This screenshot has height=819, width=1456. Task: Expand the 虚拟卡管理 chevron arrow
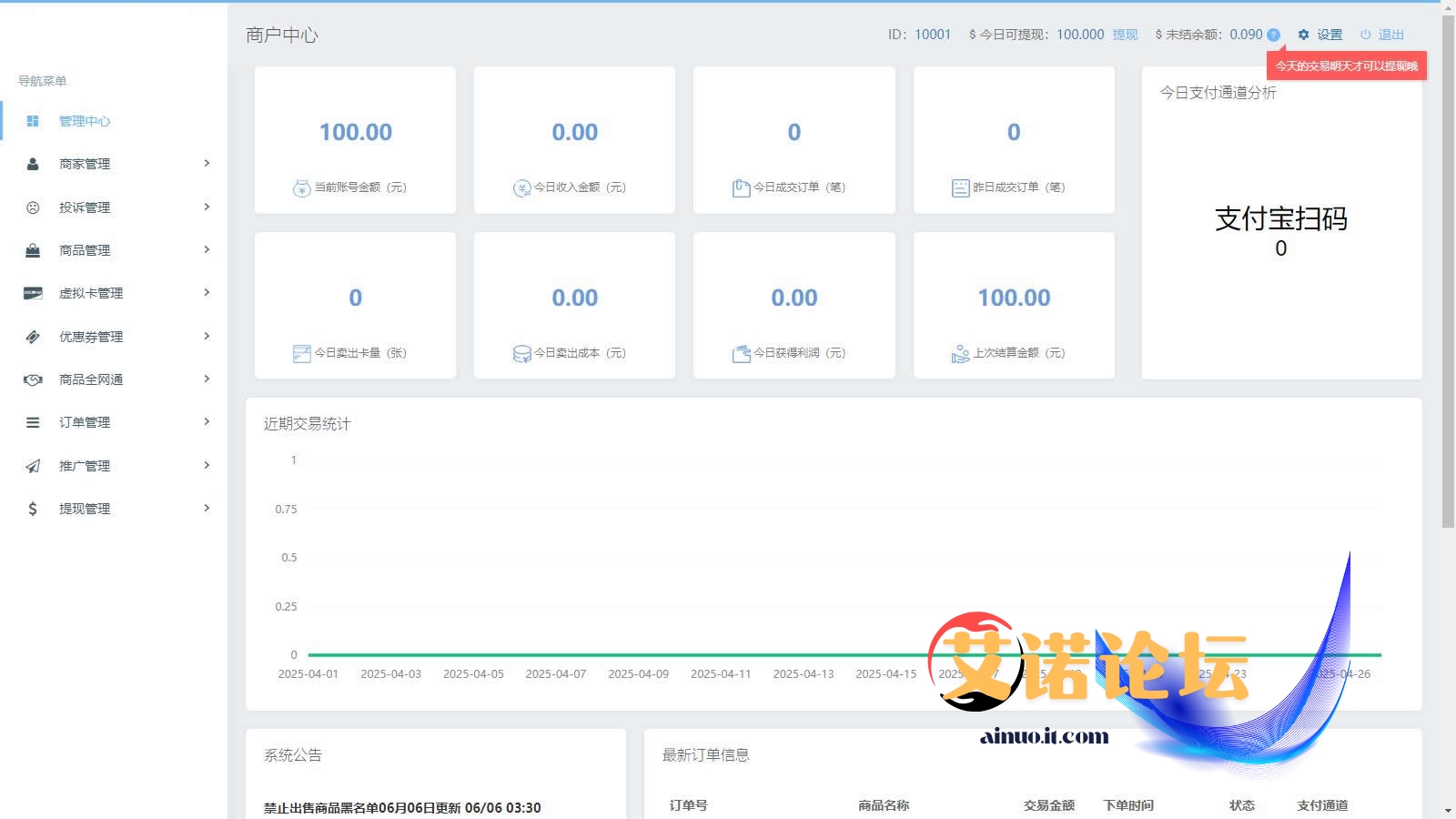[x=207, y=293]
